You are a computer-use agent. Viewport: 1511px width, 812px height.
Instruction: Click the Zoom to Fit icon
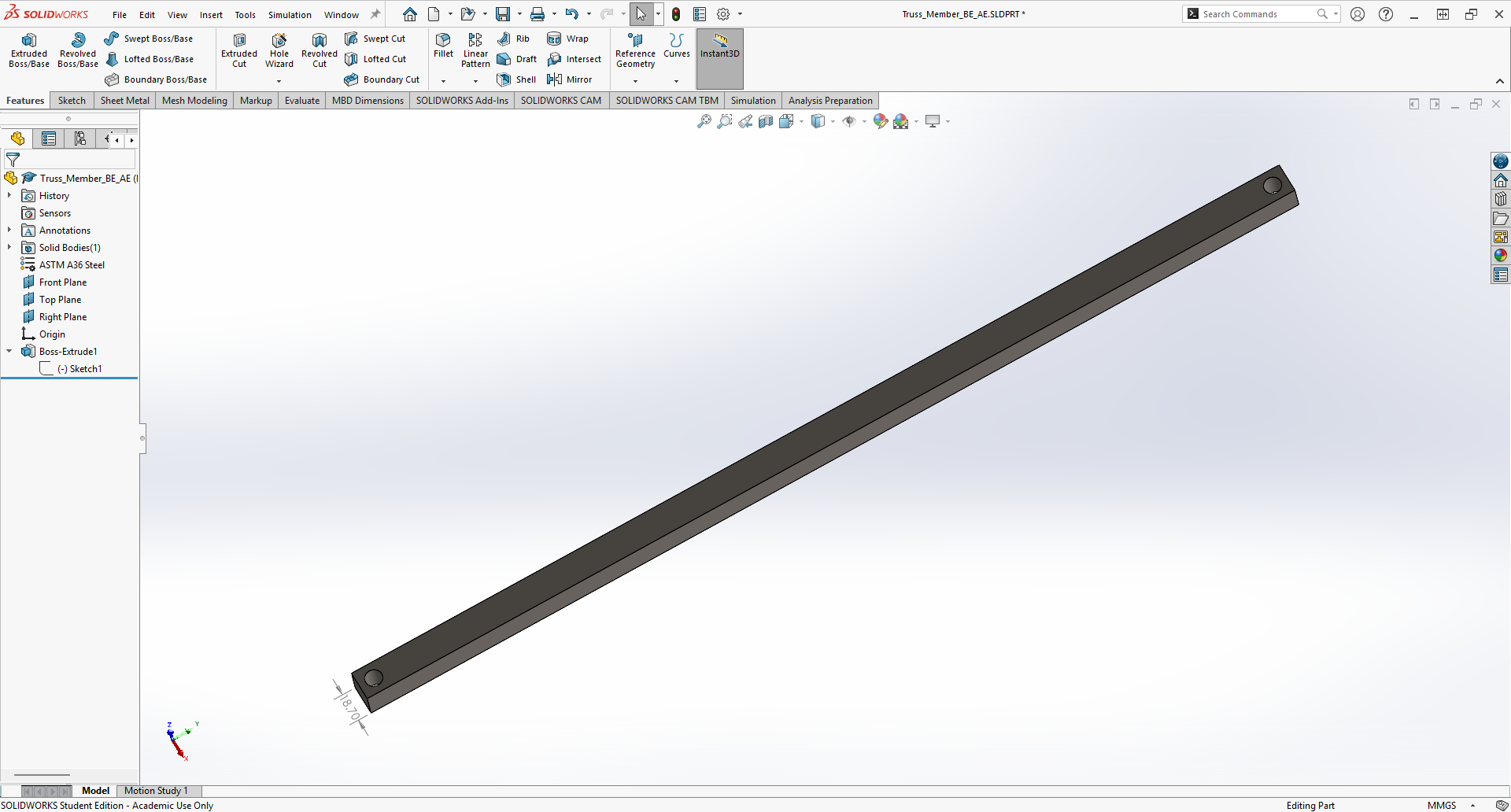click(704, 121)
